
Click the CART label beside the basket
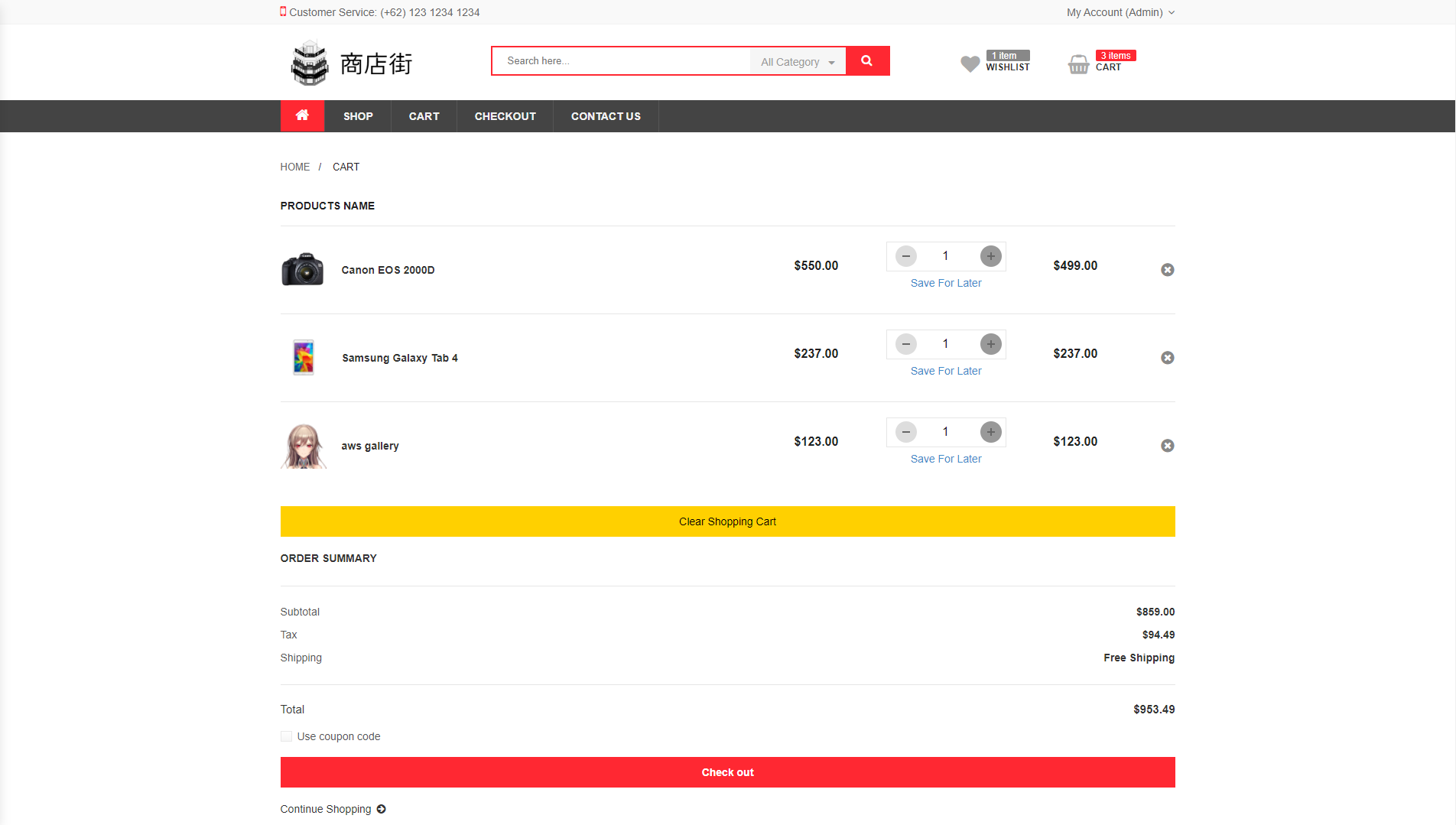[1108, 67]
